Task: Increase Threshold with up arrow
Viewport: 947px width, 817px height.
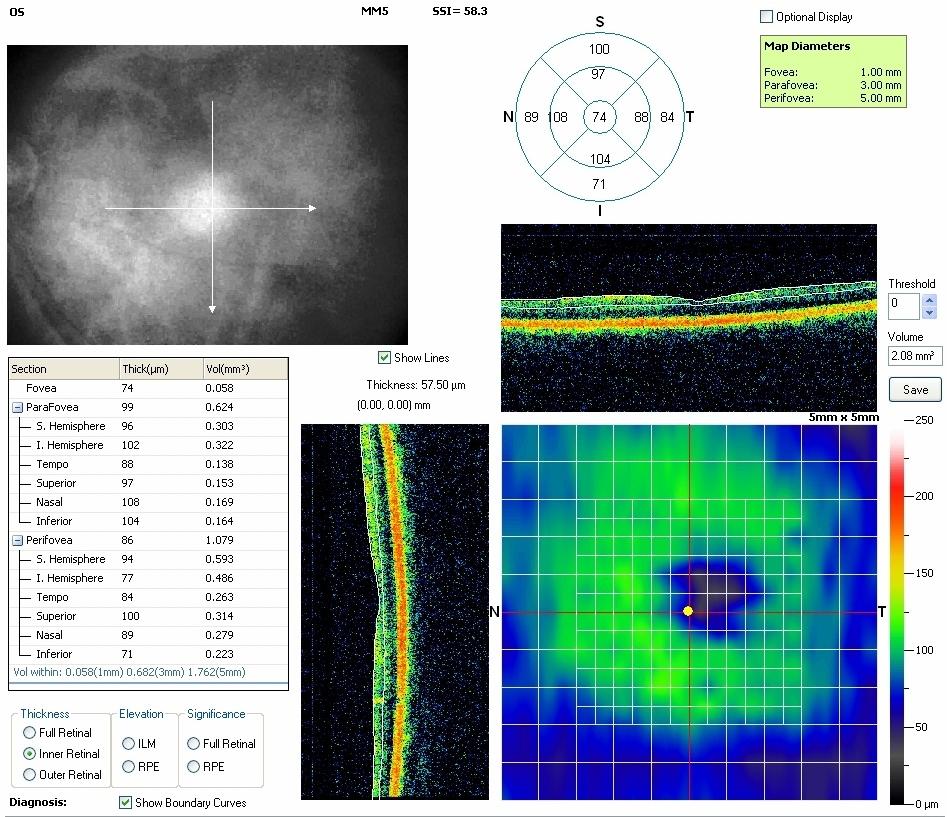Action: click(x=930, y=299)
